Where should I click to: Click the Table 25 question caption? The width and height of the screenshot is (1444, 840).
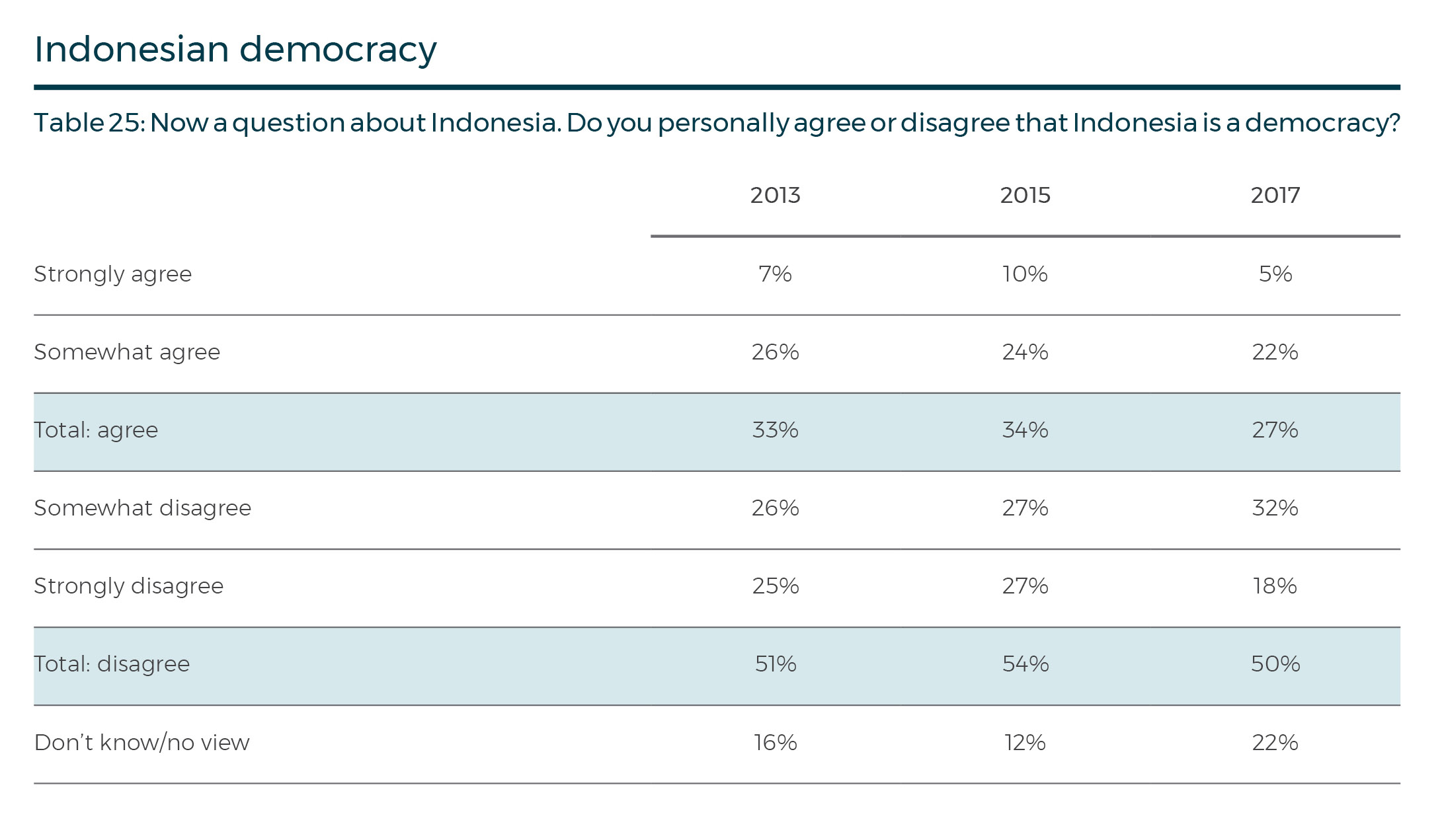coord(717,123)
